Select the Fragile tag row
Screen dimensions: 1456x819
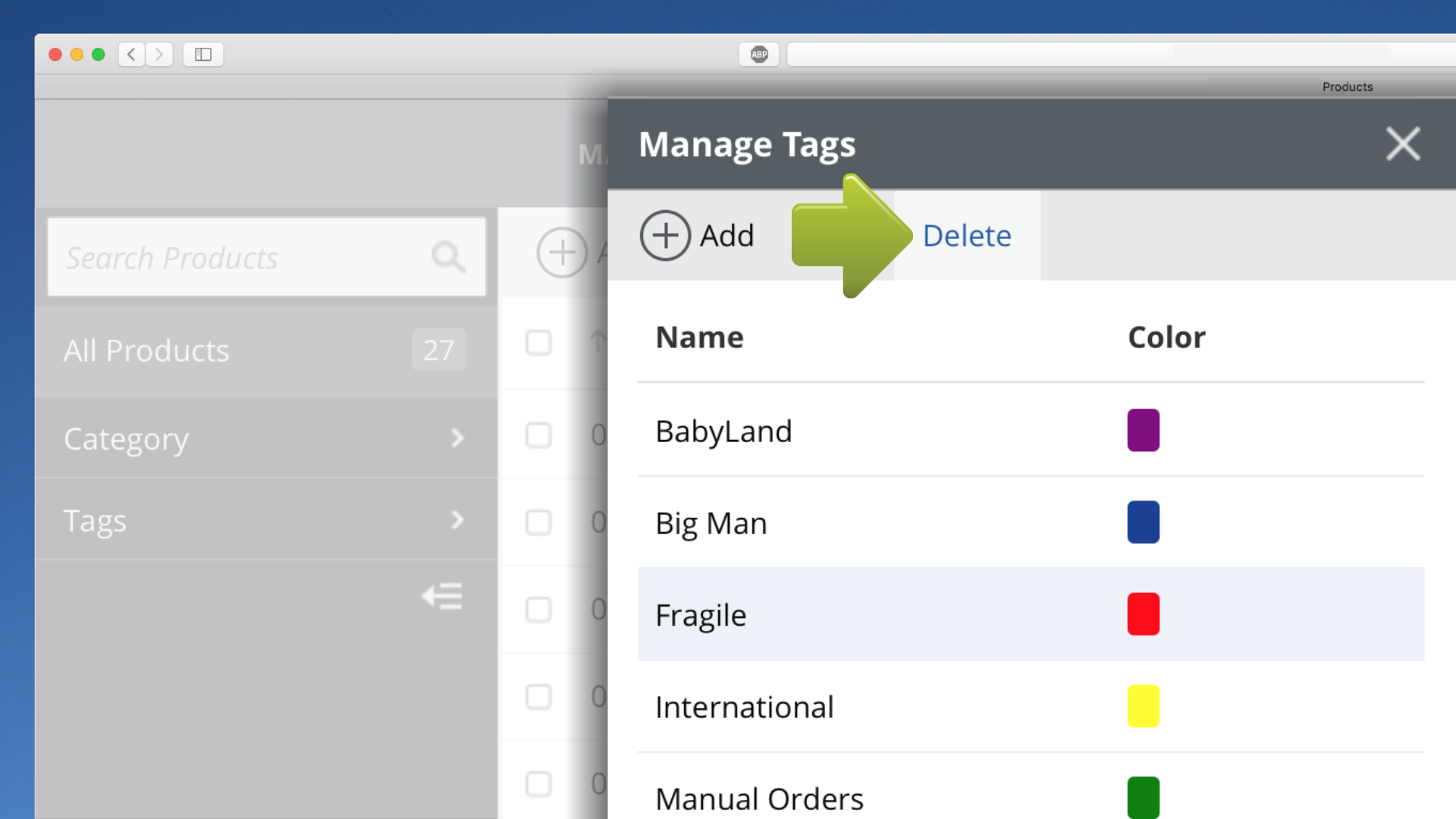1031,614
